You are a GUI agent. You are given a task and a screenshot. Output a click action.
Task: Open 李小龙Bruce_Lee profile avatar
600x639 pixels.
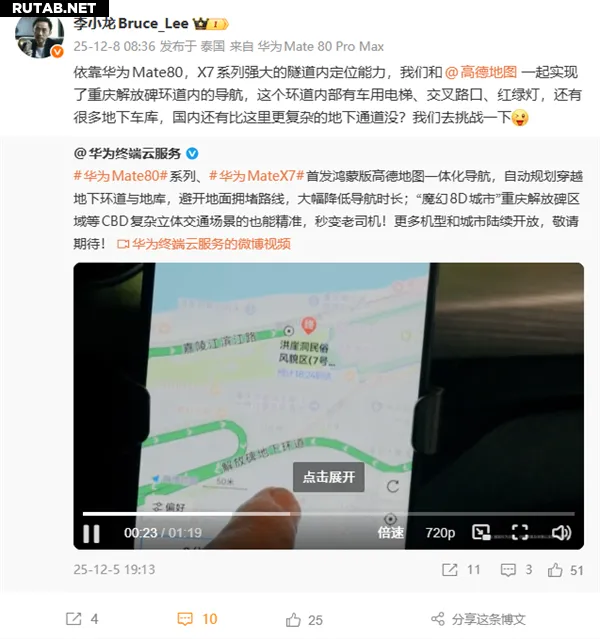pyautogui.click(x=39, y=37)
